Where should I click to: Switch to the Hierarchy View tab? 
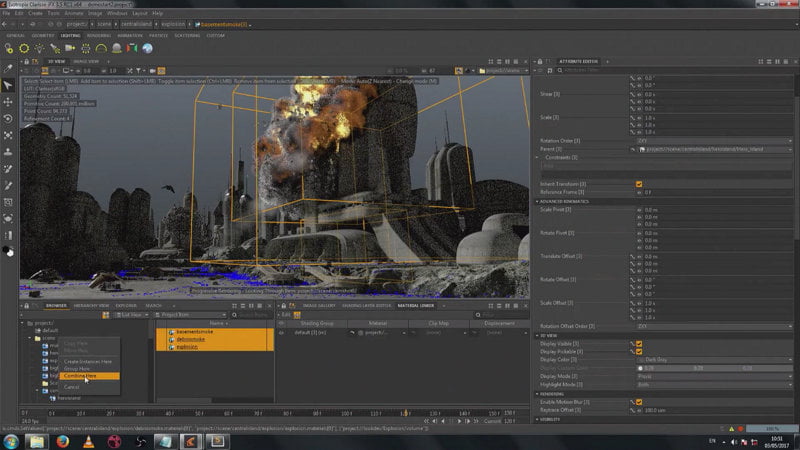91,306
